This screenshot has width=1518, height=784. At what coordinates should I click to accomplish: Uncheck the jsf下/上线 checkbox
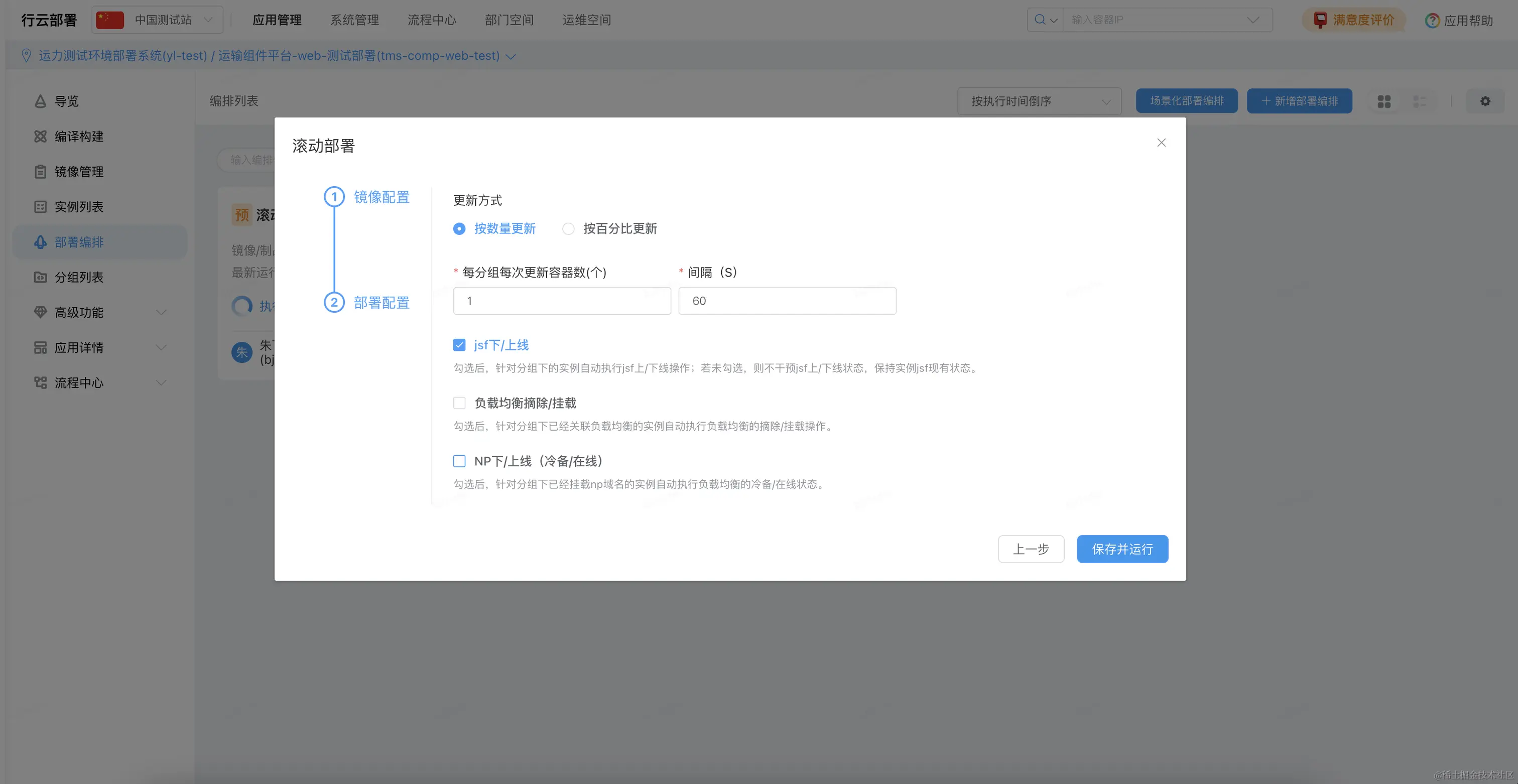pos(459,345)
